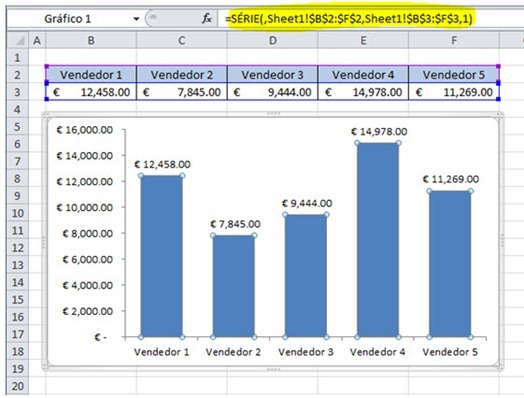Click the € 4,000.00 axis label
This screenshot has height=398, width=524.
[x=88, y=285]
